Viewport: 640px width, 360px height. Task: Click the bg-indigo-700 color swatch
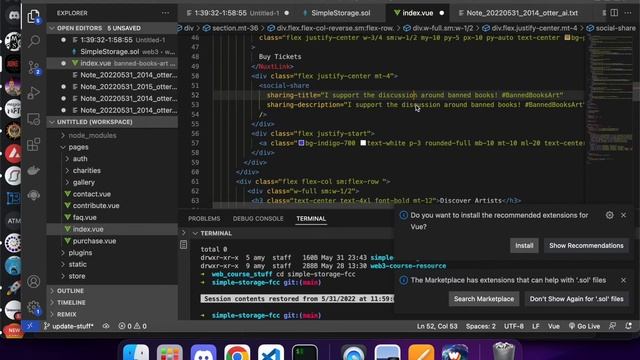(302, 143)
